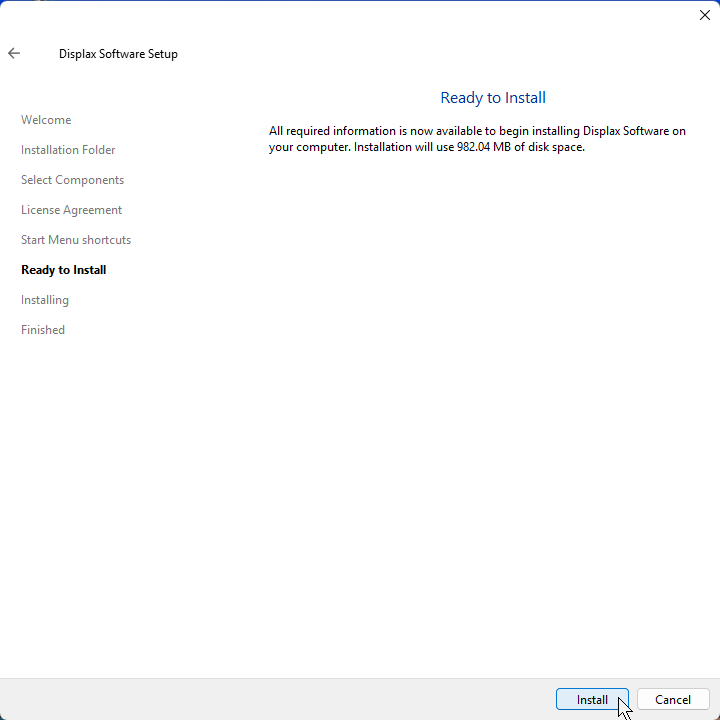Click the Displax Software Setup title text
Screen dimensions: 720x720
(118, 54)
